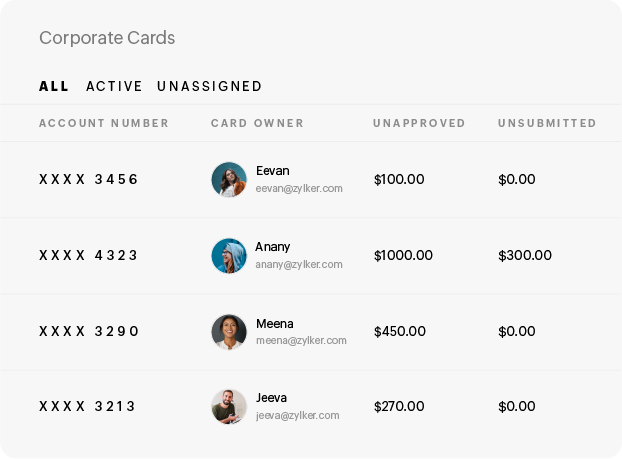Click Anany's profile avatar
Screen dimensions: 622x459
point(229,256)
